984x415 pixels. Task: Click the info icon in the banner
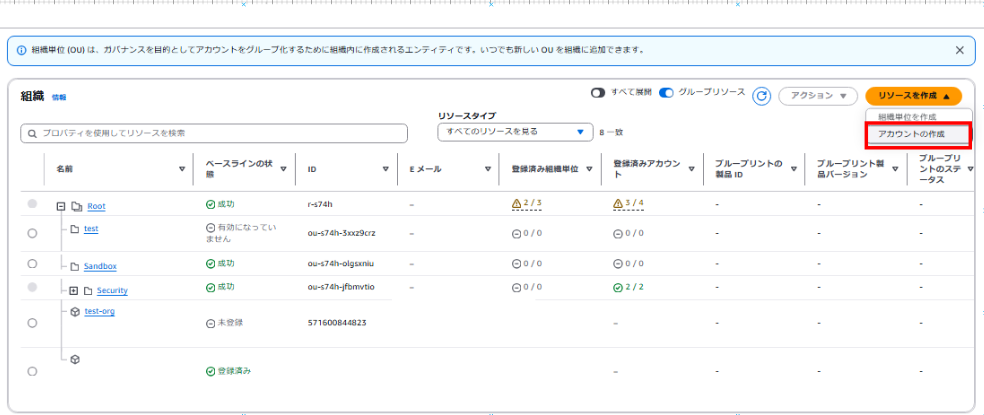click(x=22, y=50)
